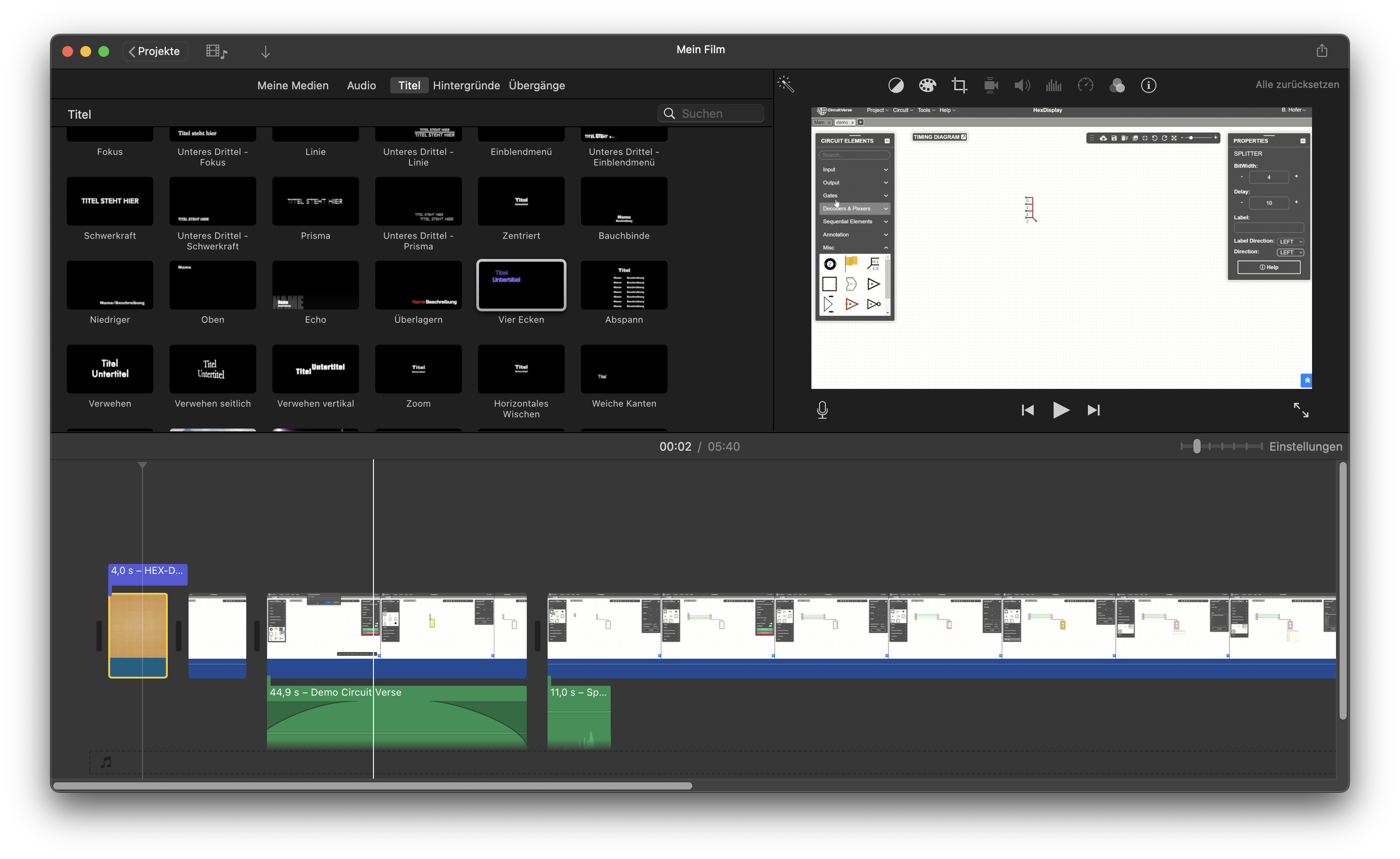The width and height of the screenshot is (1400, 859).
Task: Select the short white video clip in the timeline
Action: [x=217, y=636]
